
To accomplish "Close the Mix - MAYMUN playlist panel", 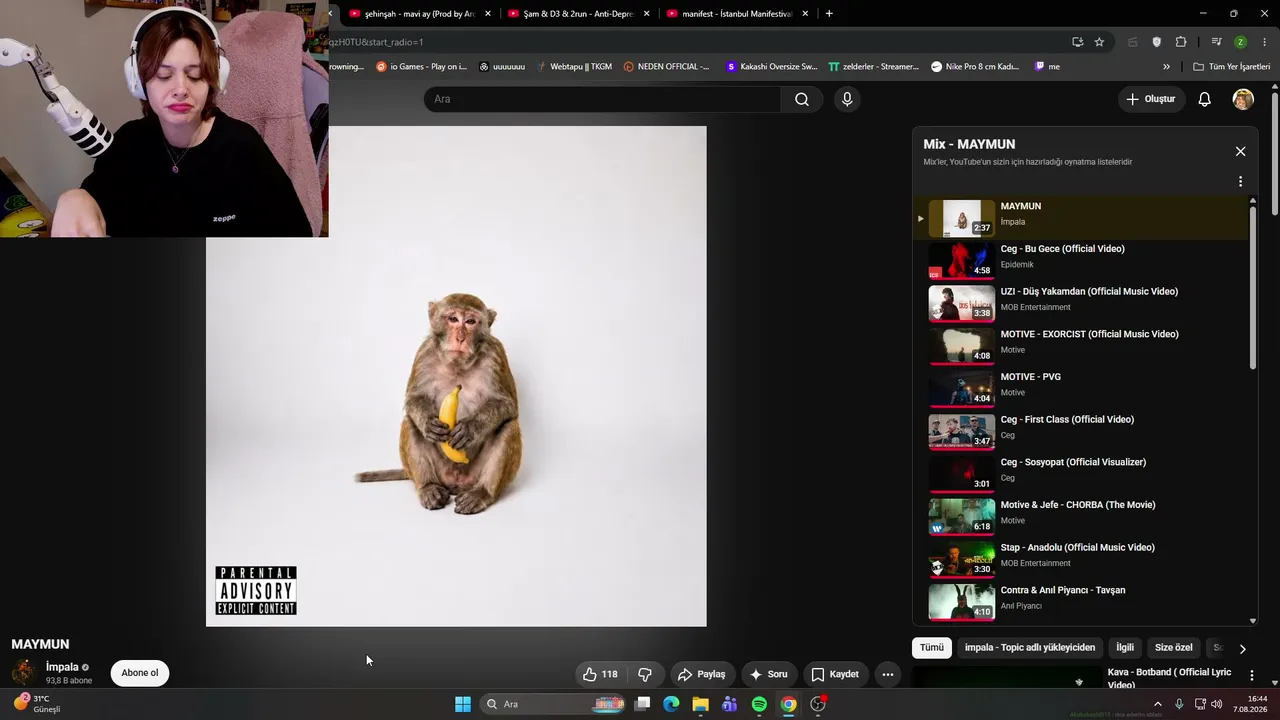I will [1240, 151].
